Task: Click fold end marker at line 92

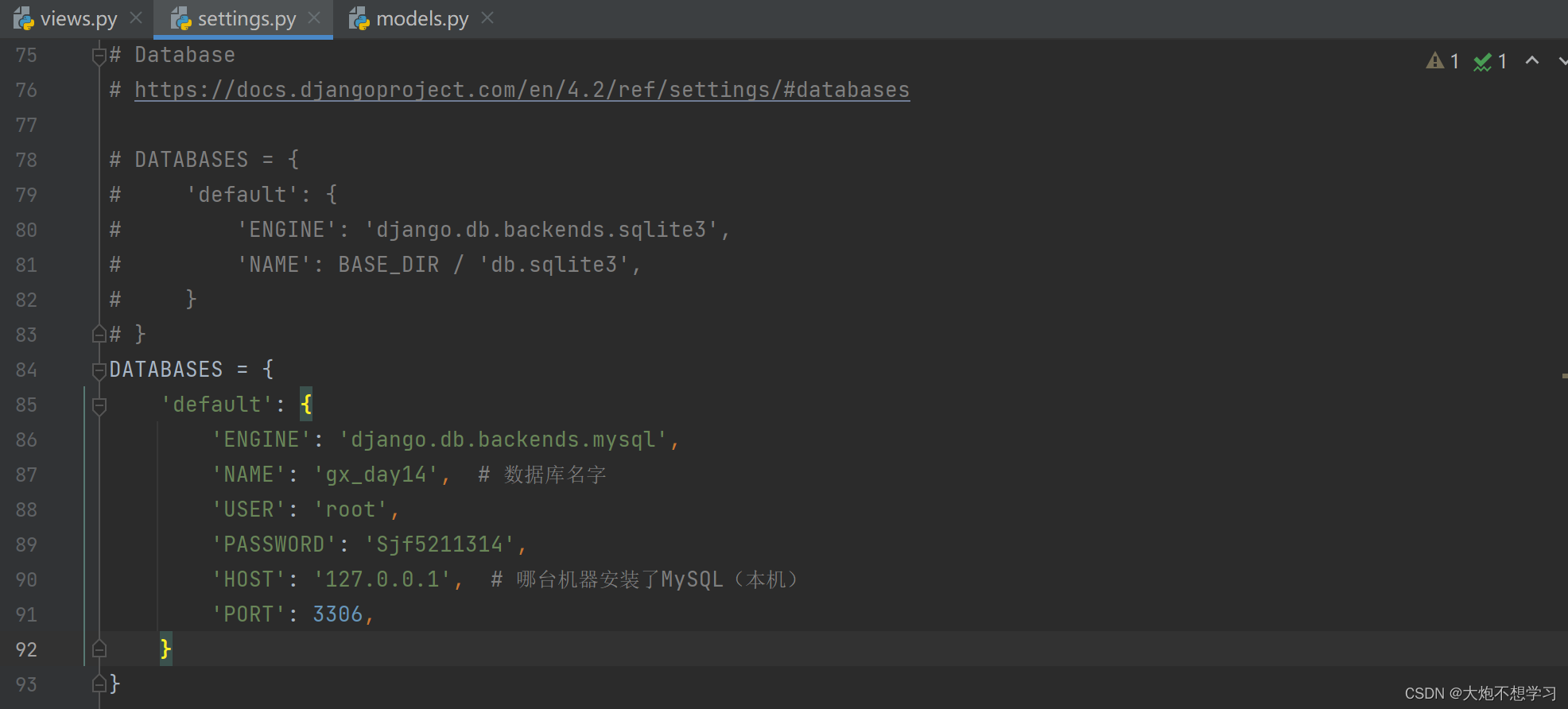Action: (99, 649)
